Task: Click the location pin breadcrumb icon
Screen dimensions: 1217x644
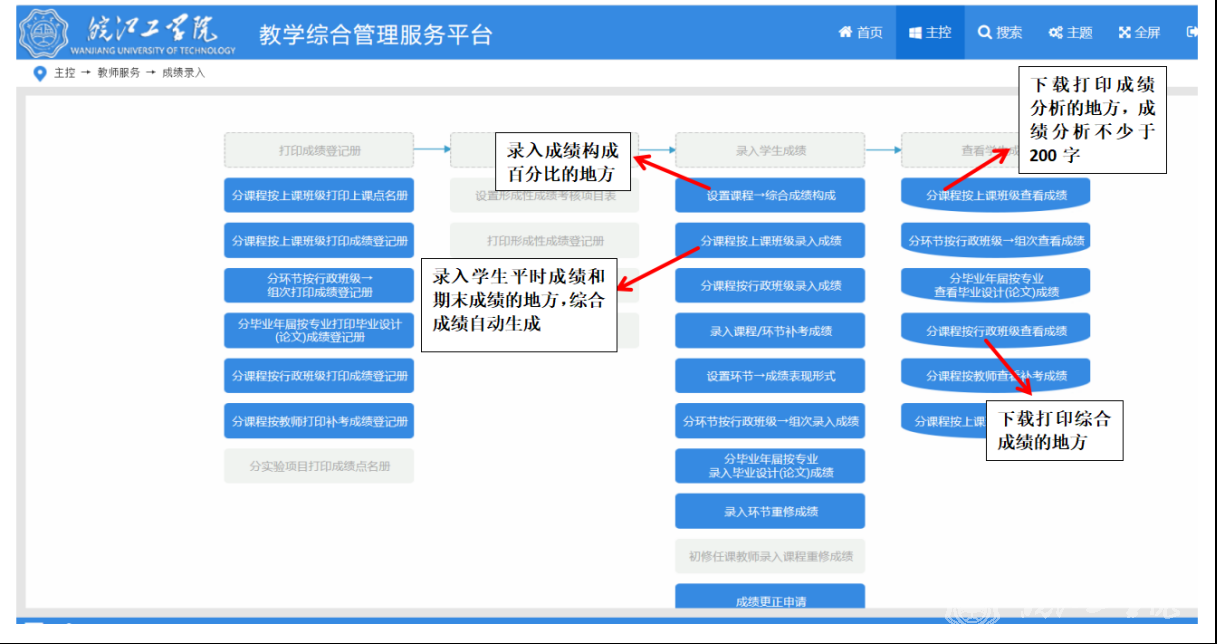Action: click(x=40, y=73)
